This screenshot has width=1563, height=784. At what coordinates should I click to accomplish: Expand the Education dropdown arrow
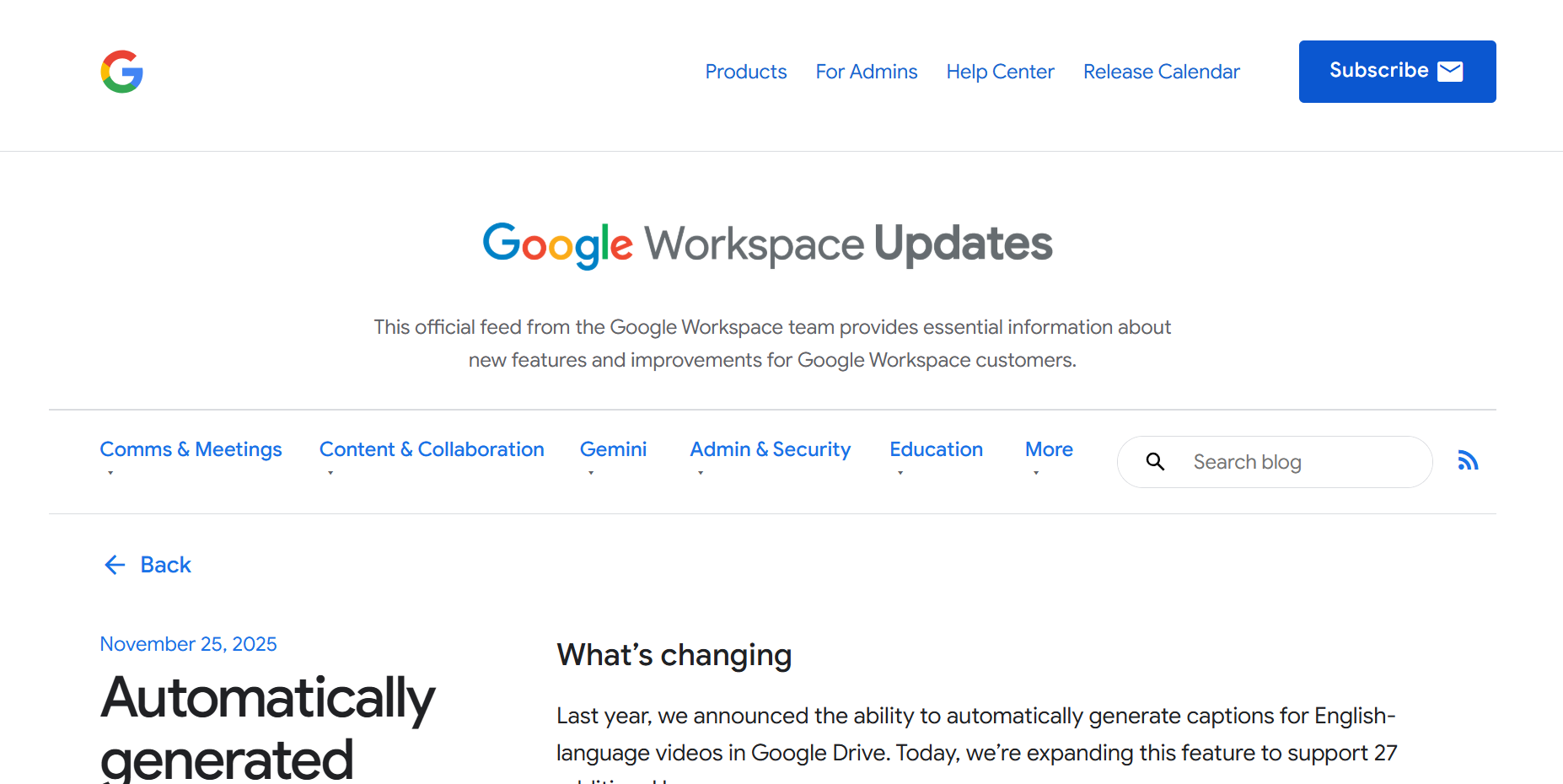click(900, 473)
